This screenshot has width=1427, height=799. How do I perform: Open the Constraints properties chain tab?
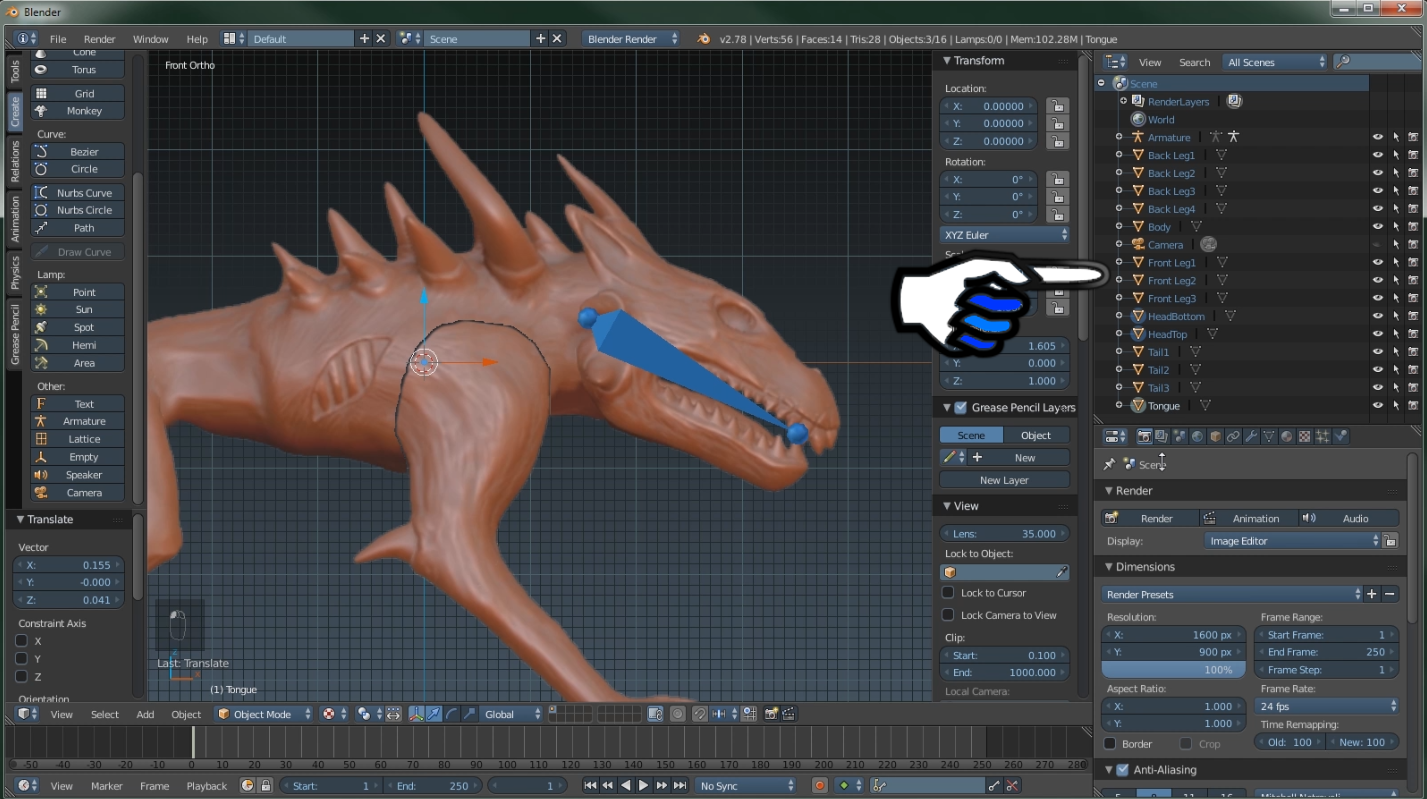click(1233, 436)
